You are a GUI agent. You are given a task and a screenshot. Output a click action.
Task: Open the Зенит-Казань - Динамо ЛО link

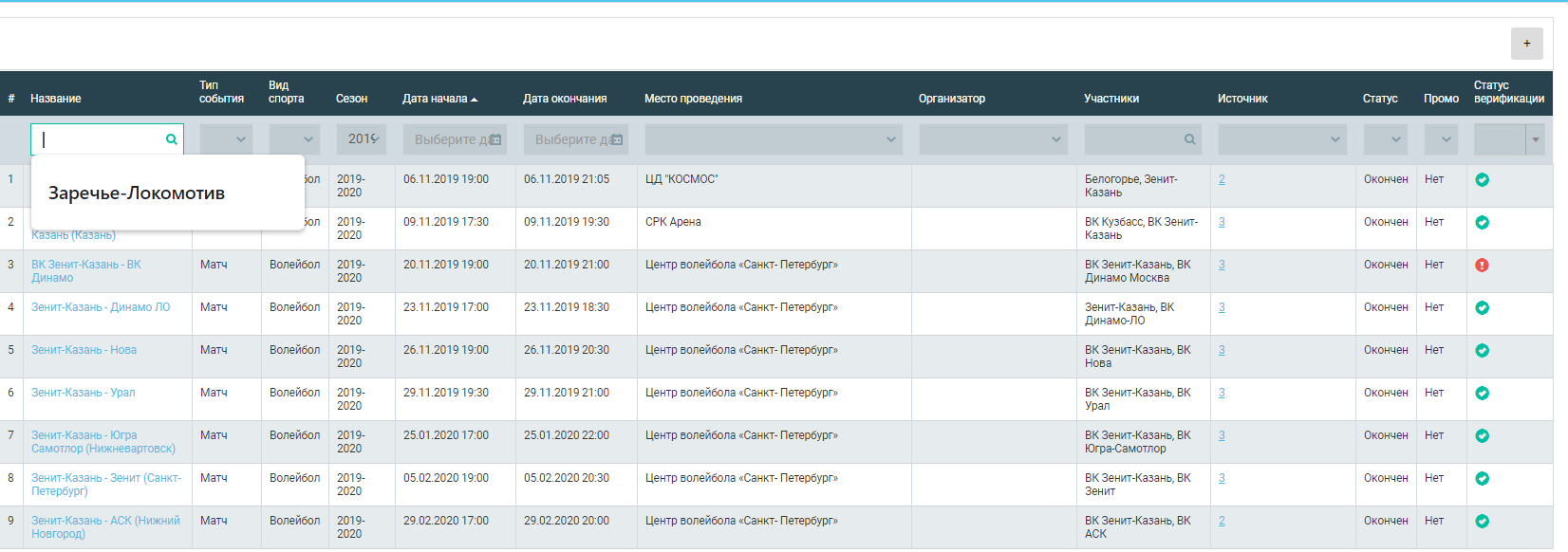(101, 307)
